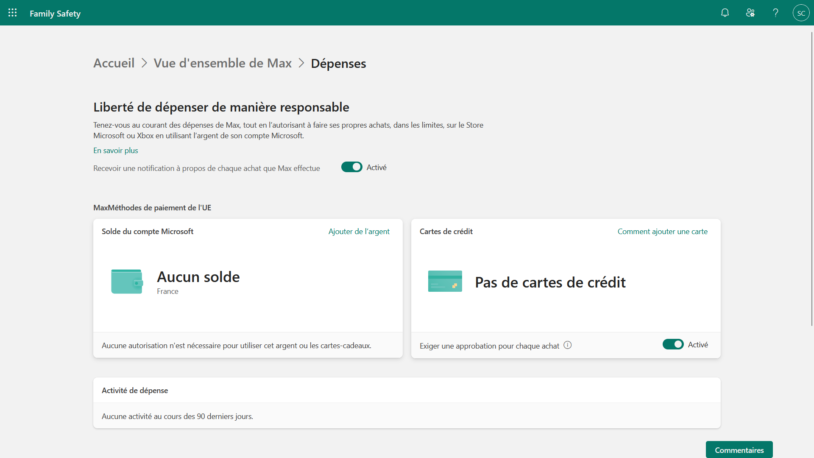Viewport: 814px width, 458px height.
Task: Click the France region label
Action: pos(168,291)
